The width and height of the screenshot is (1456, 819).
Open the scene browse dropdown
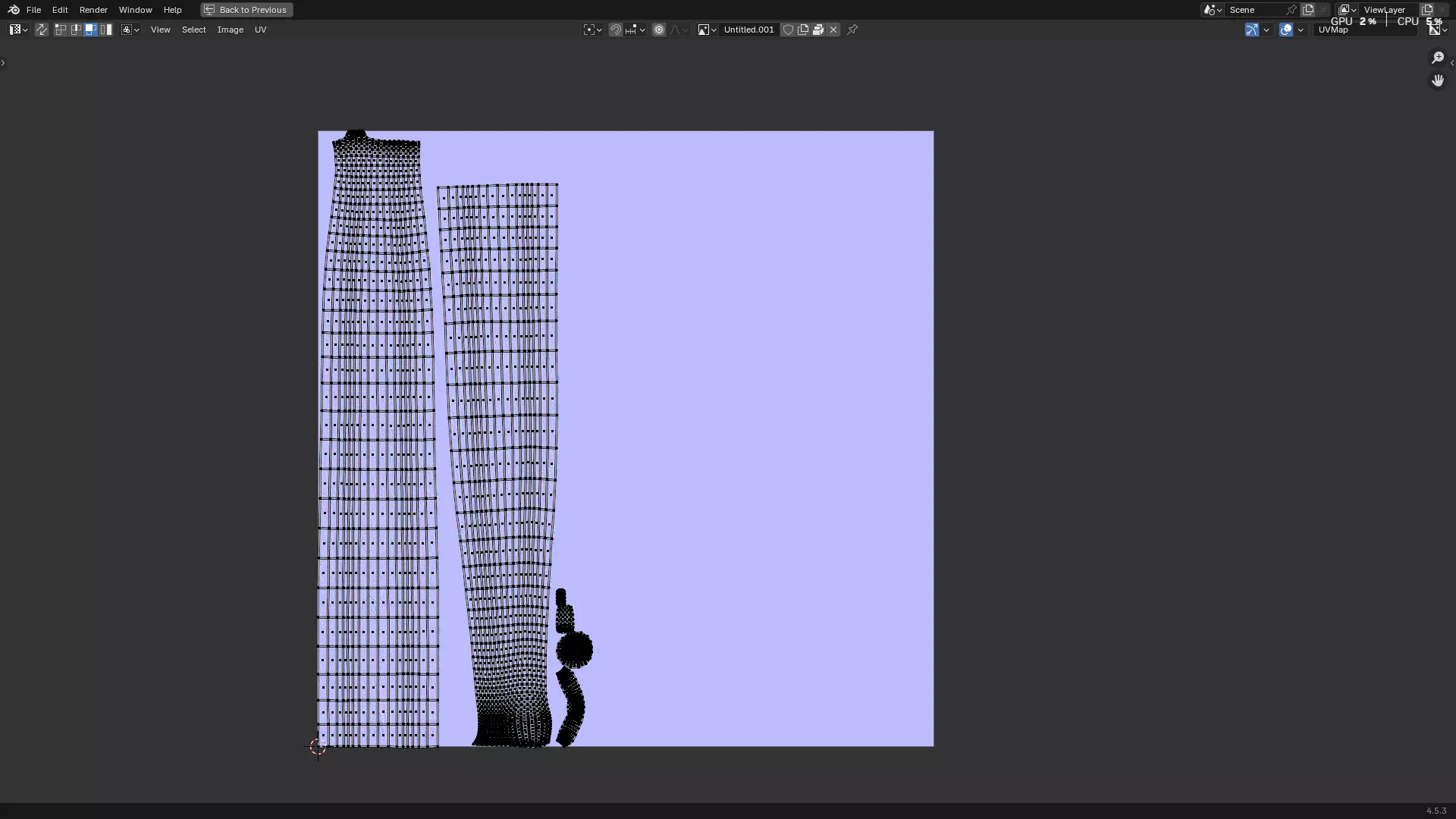(x=1213, y=10)
